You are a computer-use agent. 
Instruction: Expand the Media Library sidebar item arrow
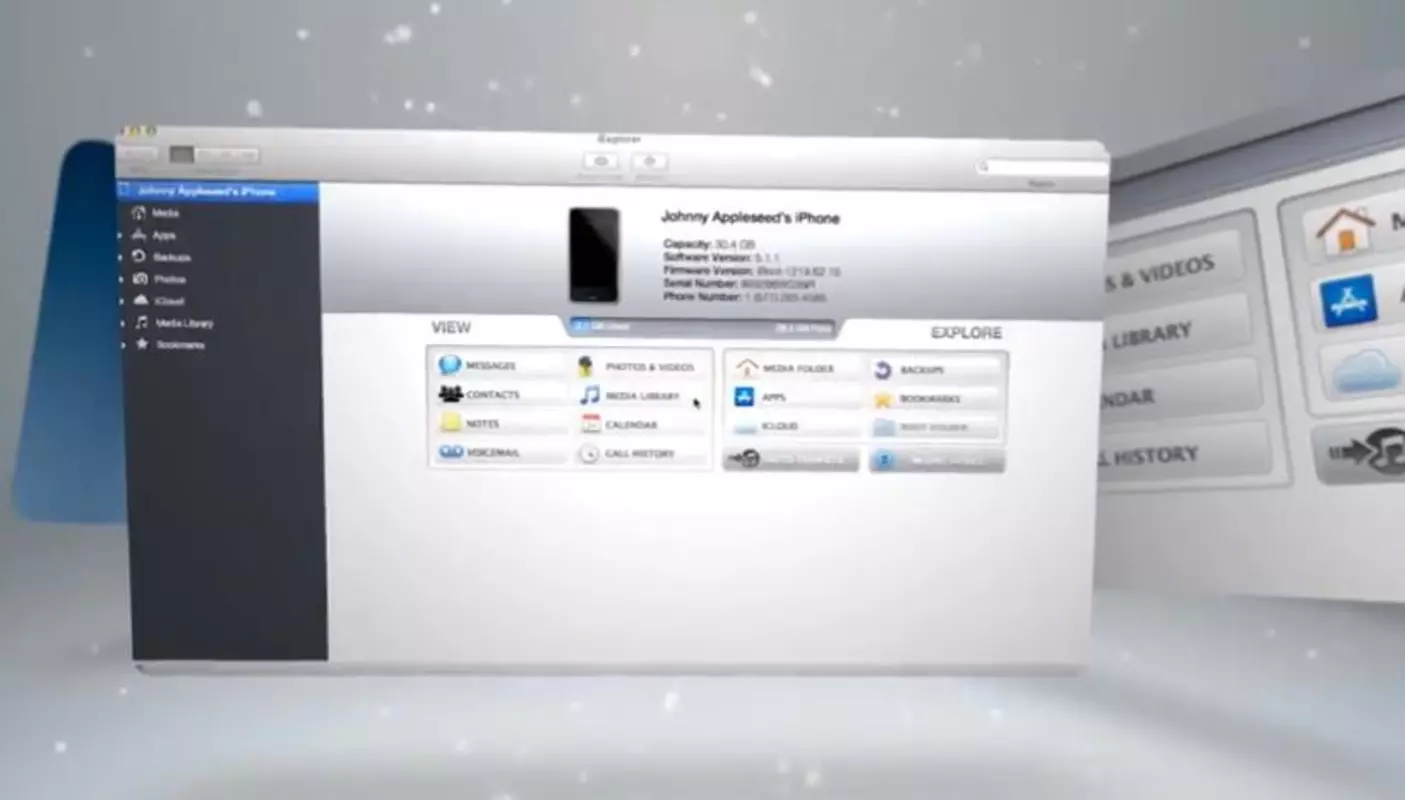[x=122, y=323]
